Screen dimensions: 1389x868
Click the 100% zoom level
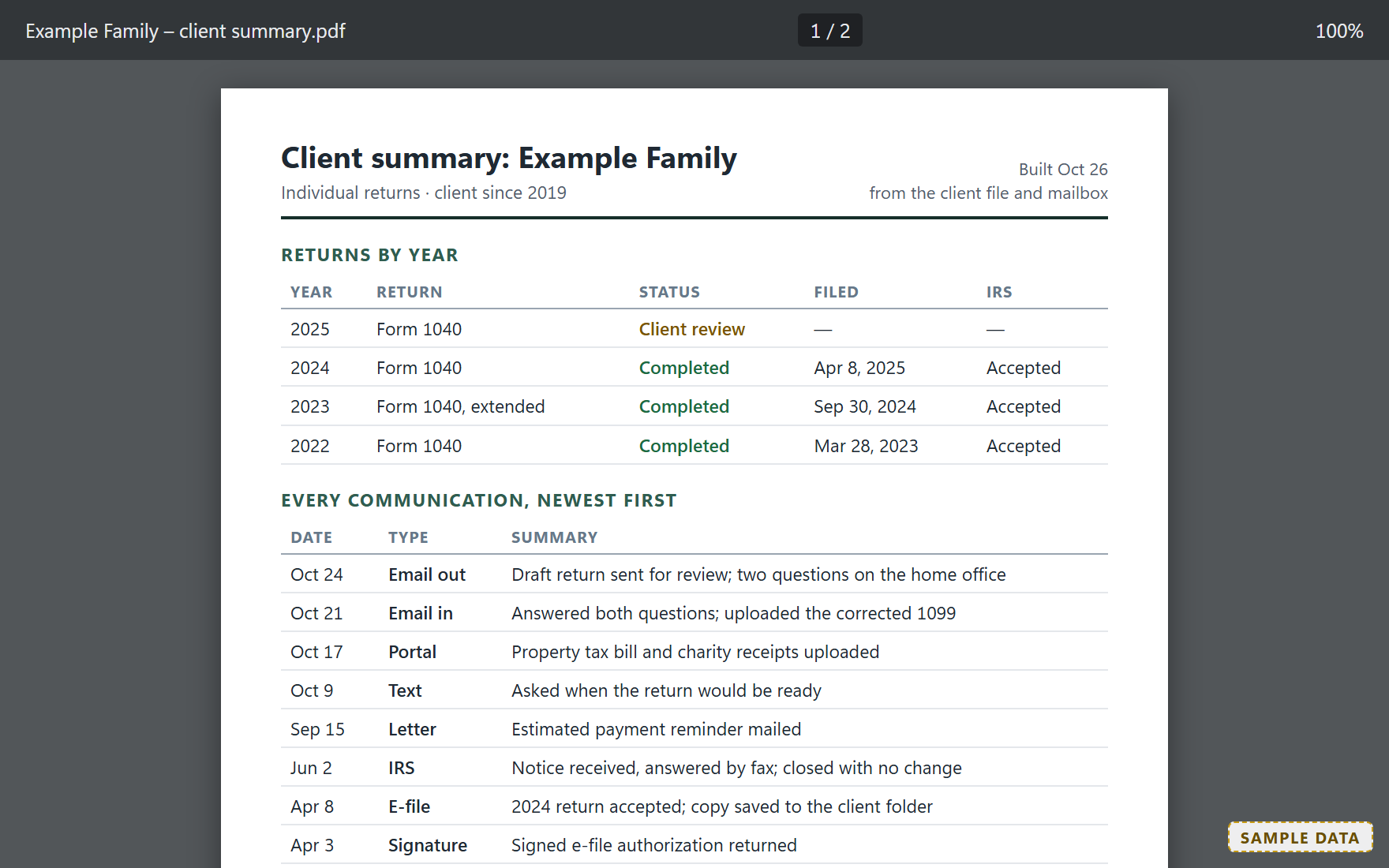[x=1338, y=31]
